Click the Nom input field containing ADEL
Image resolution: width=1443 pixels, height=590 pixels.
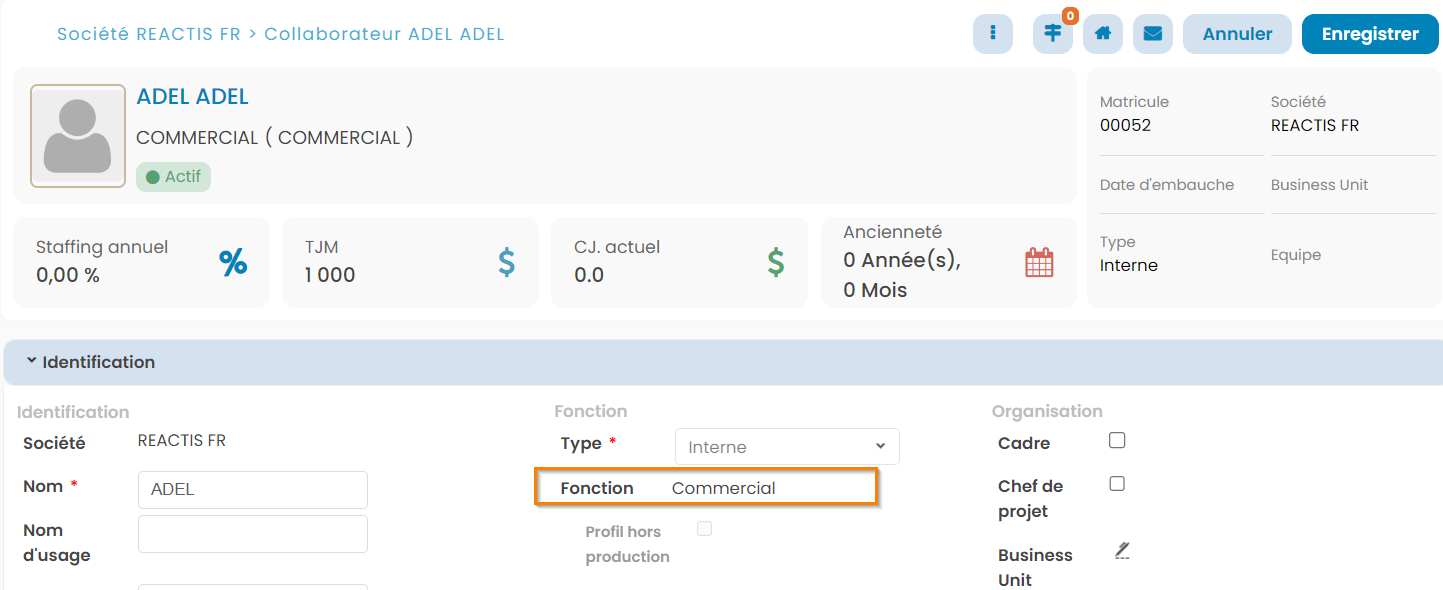[252, 490]
